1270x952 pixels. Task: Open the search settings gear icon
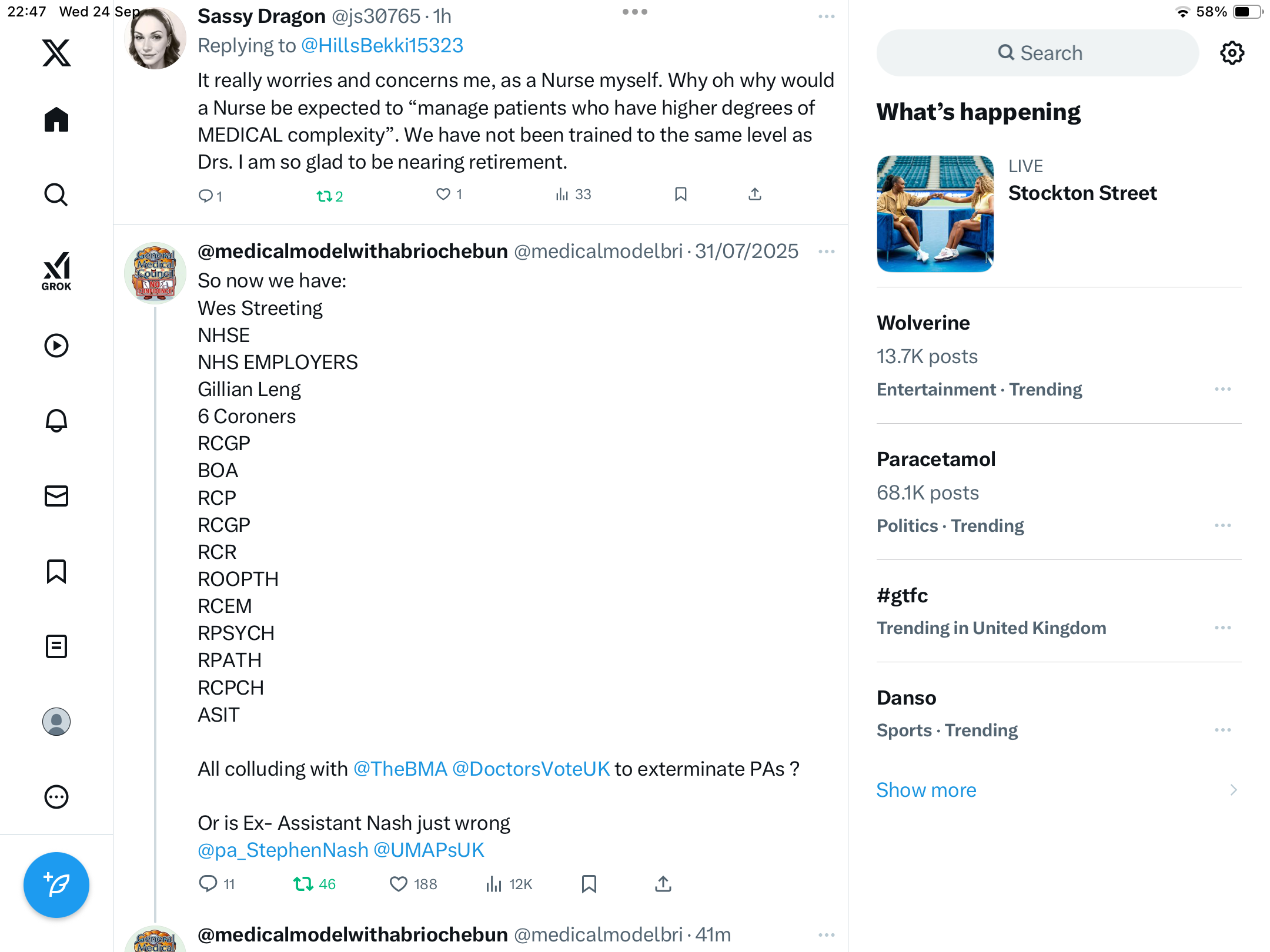[x=1232, y=53]
